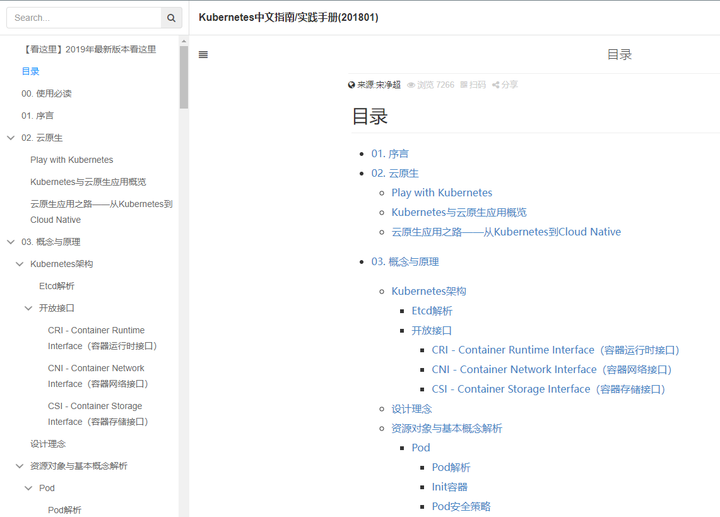Collapse the 02. 云原生 sidebar section
The height and width of the screenshot is (517, 720).
pos(11,138)
